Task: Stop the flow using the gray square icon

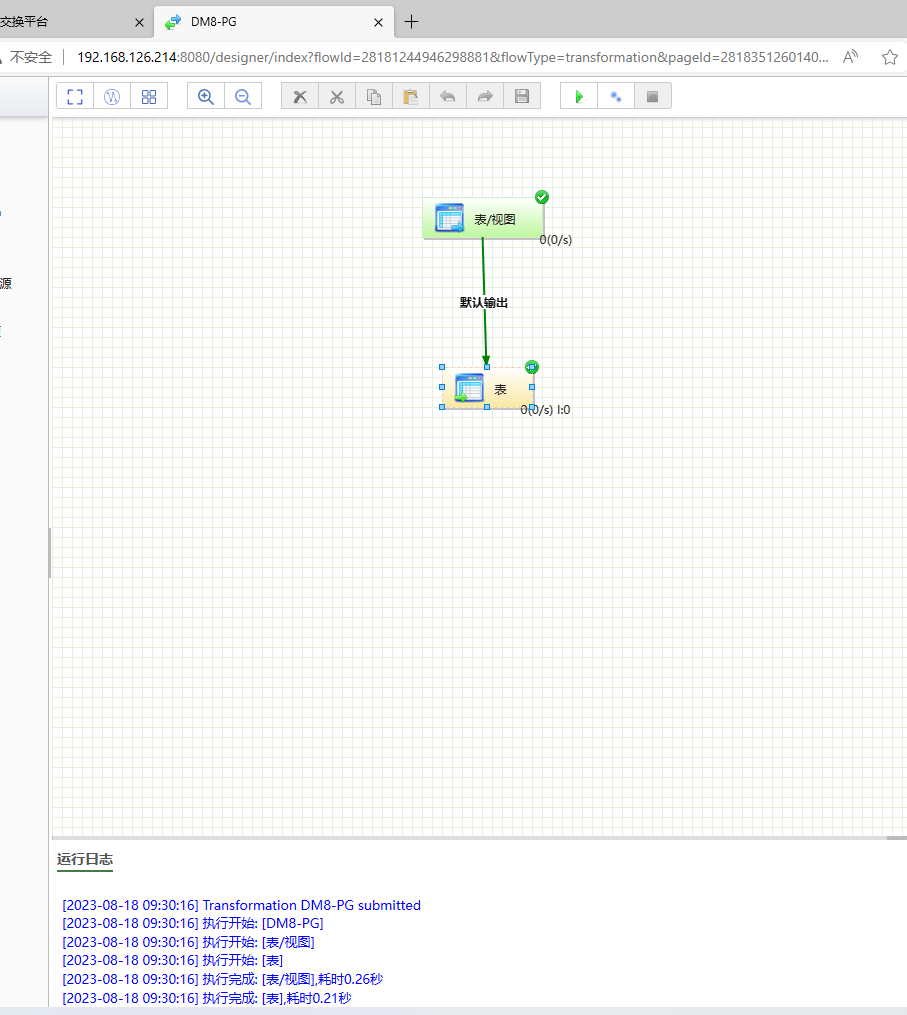Action: (652, 96)
